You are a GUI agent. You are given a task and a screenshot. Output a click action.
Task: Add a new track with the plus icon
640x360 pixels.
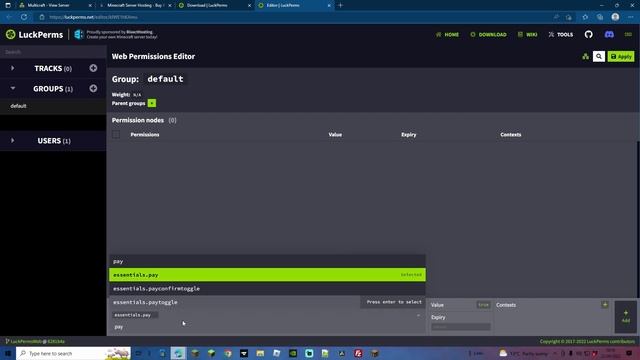click(93, 68)
